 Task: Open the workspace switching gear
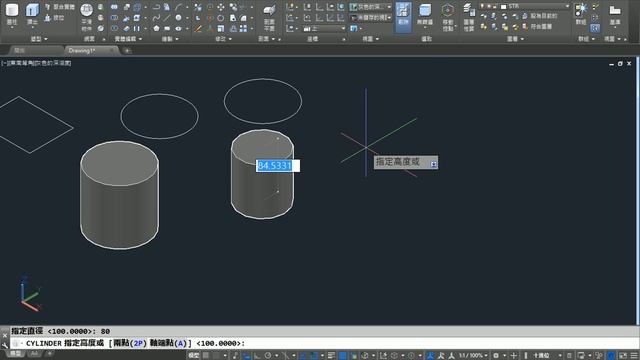496,356
